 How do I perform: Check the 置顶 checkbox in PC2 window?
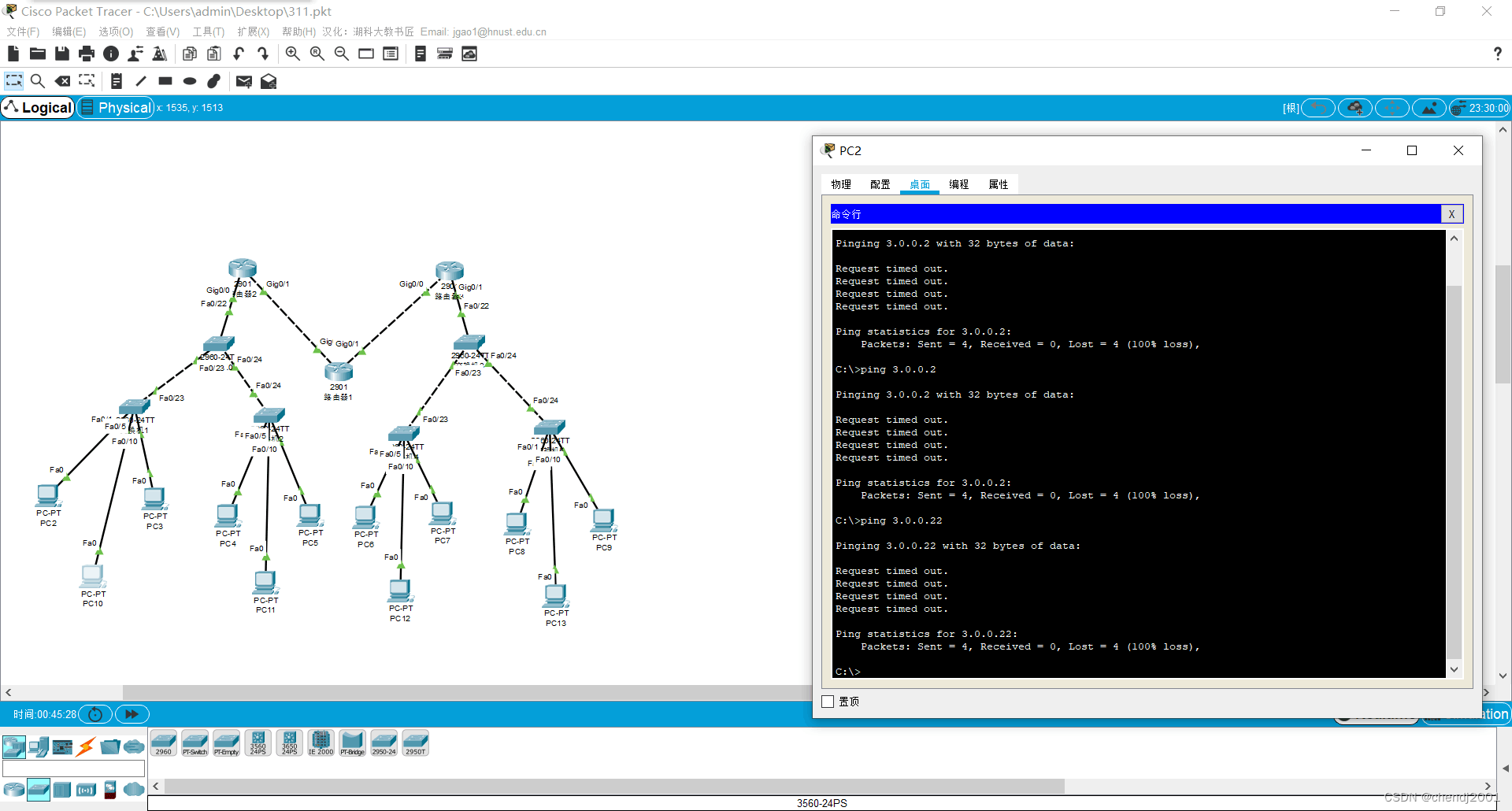tap(828, 702)
